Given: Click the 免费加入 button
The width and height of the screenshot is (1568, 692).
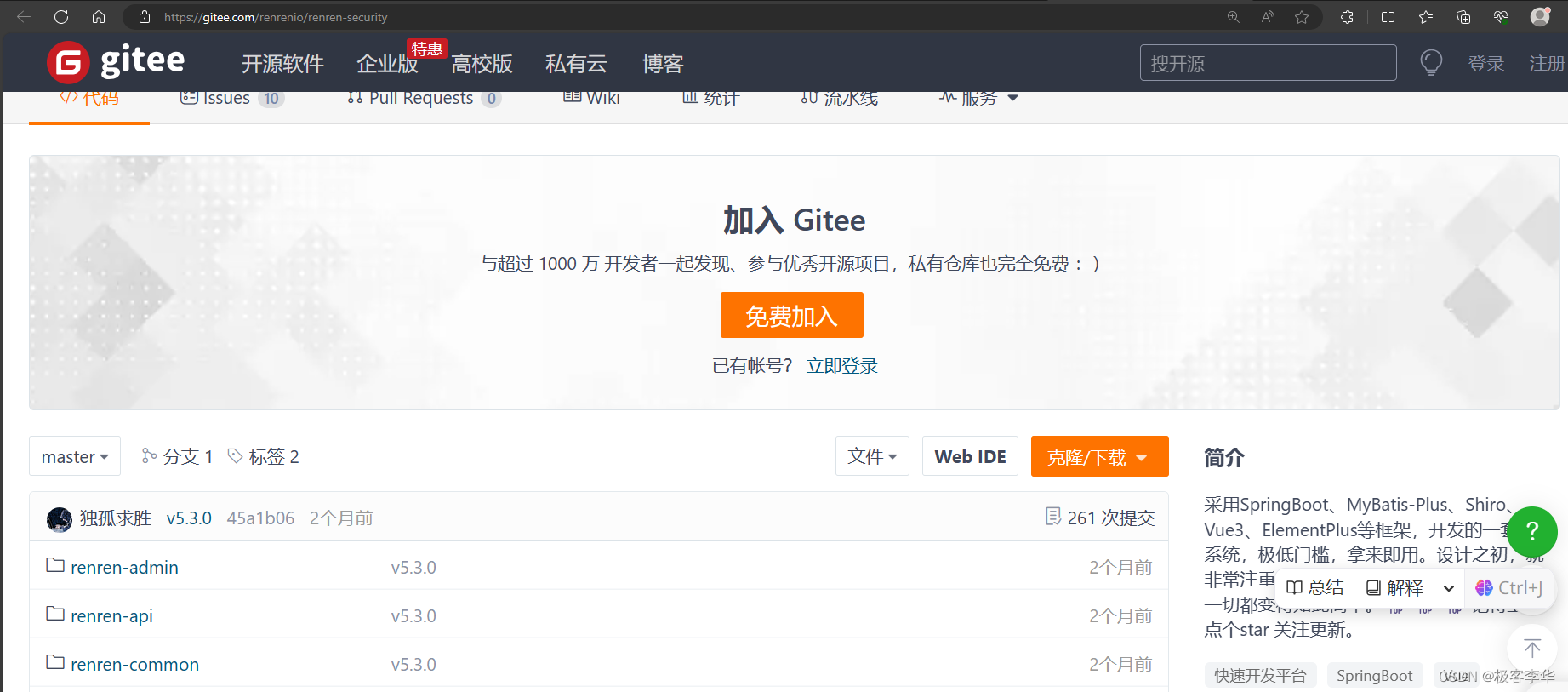Looking at the screenshot, I should pyautogui.click(x=792, y=316).
